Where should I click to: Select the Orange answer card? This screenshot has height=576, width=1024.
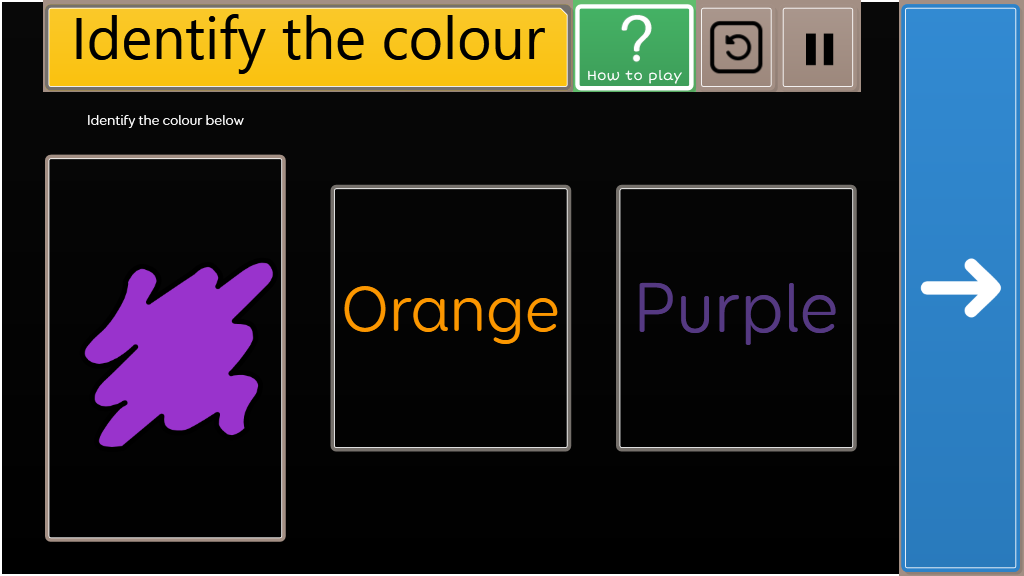click(x=451, y=318)
